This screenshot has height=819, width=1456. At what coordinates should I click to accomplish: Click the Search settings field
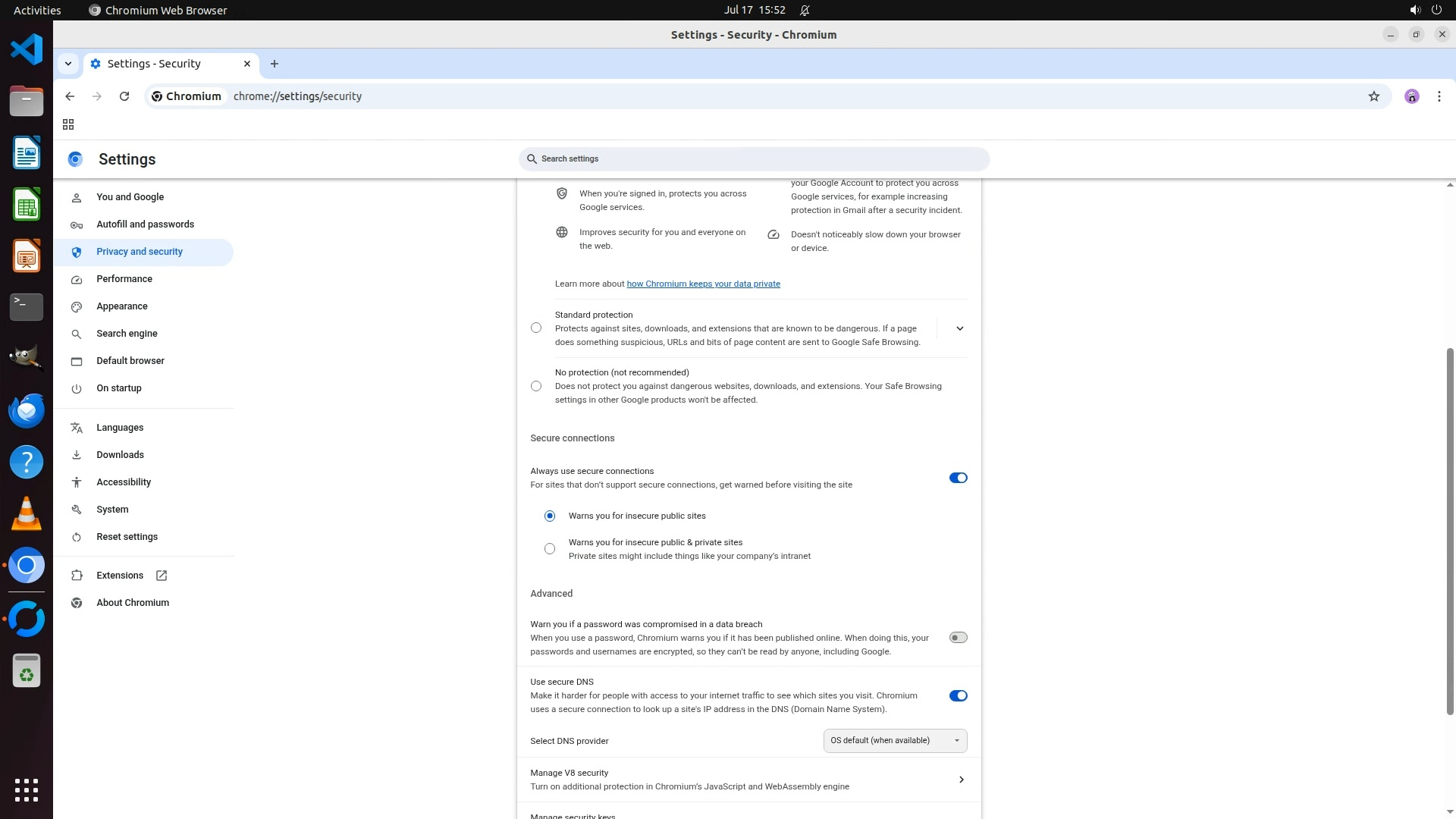[x=754, y=159]
